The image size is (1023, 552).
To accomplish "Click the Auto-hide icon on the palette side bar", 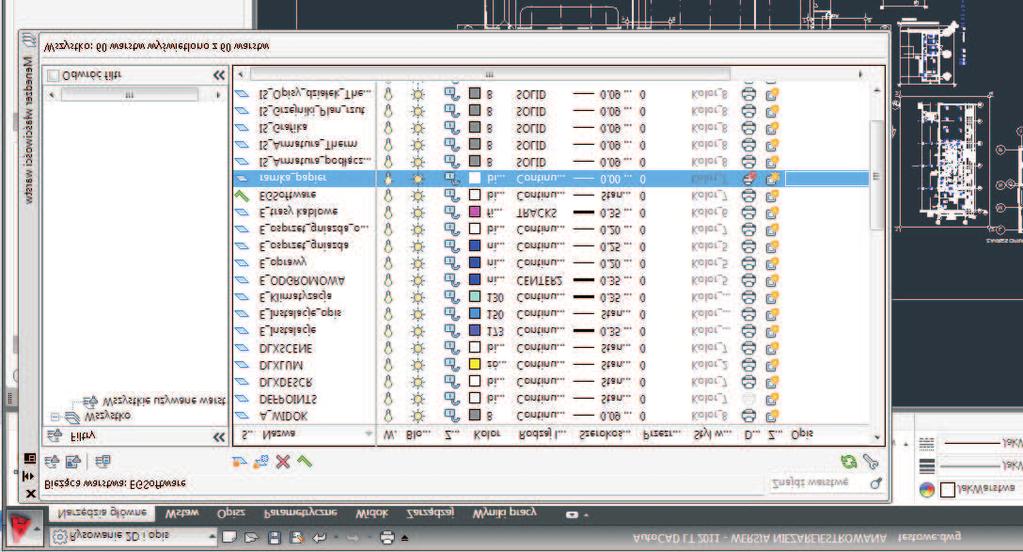I will [x=29, y=476].
